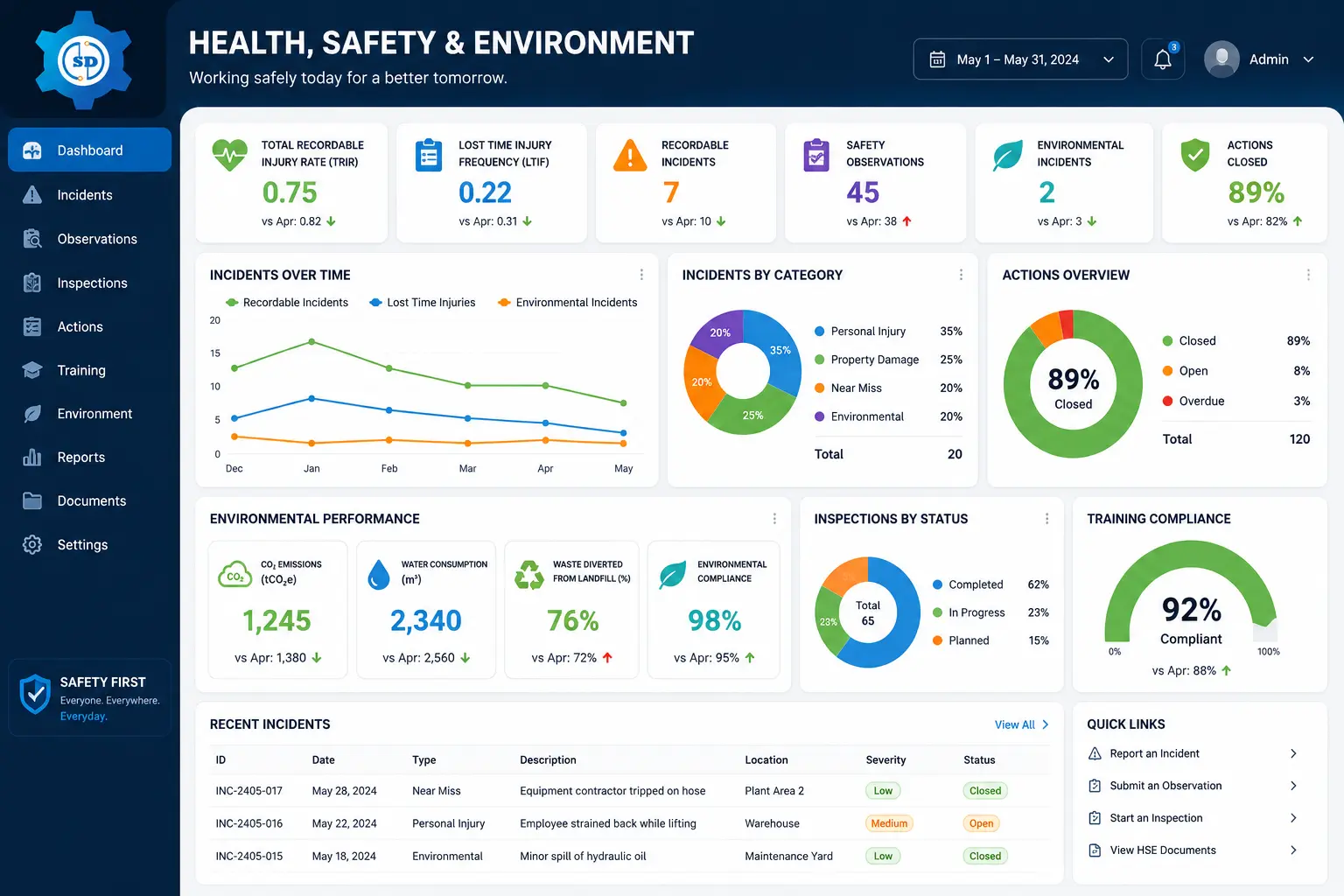Click the View HSE Documents file icon
The image size is (1344, 896).
tap(1095, 850)
